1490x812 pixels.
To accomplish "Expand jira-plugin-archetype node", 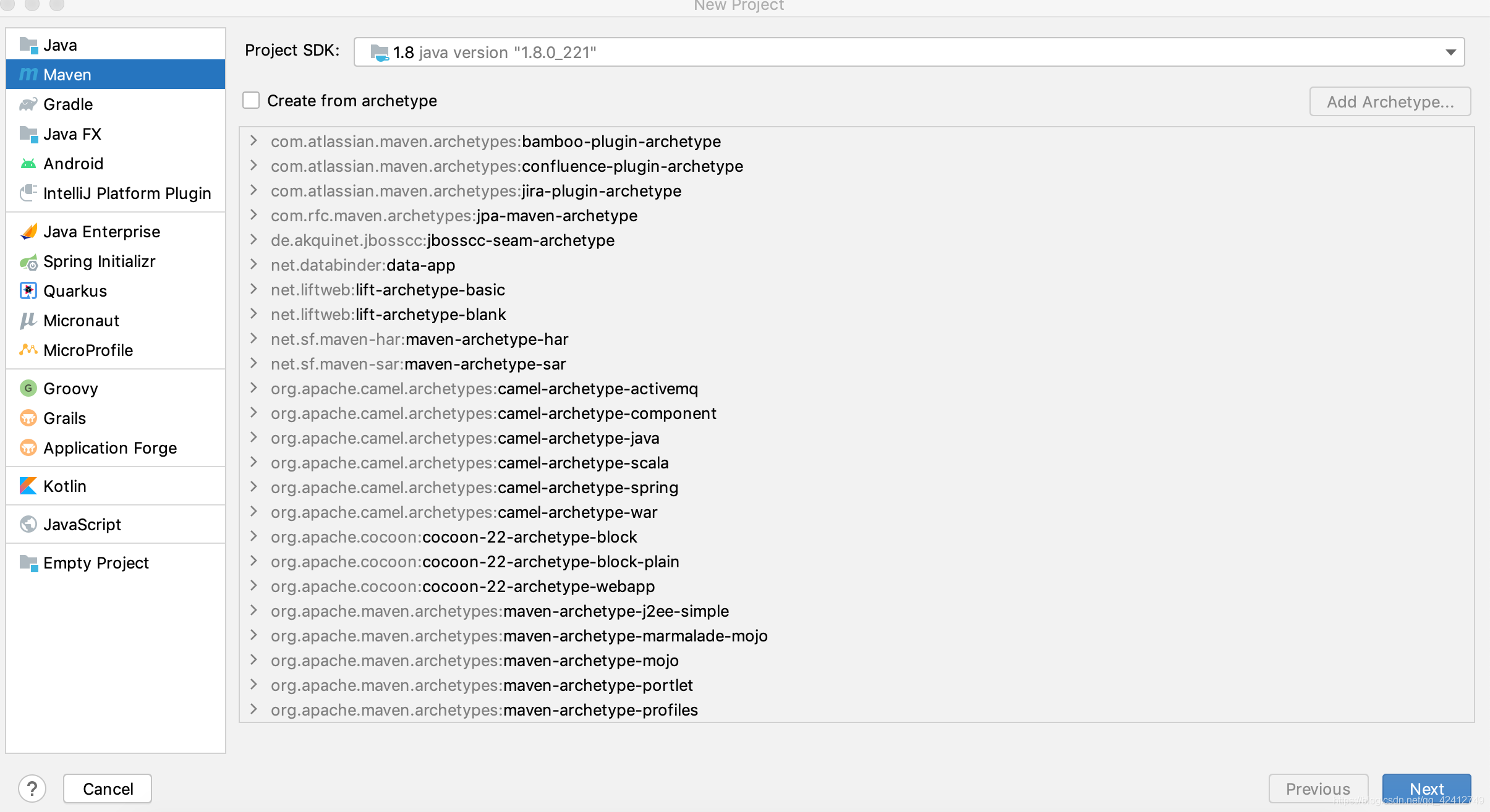I will (253, 190).
